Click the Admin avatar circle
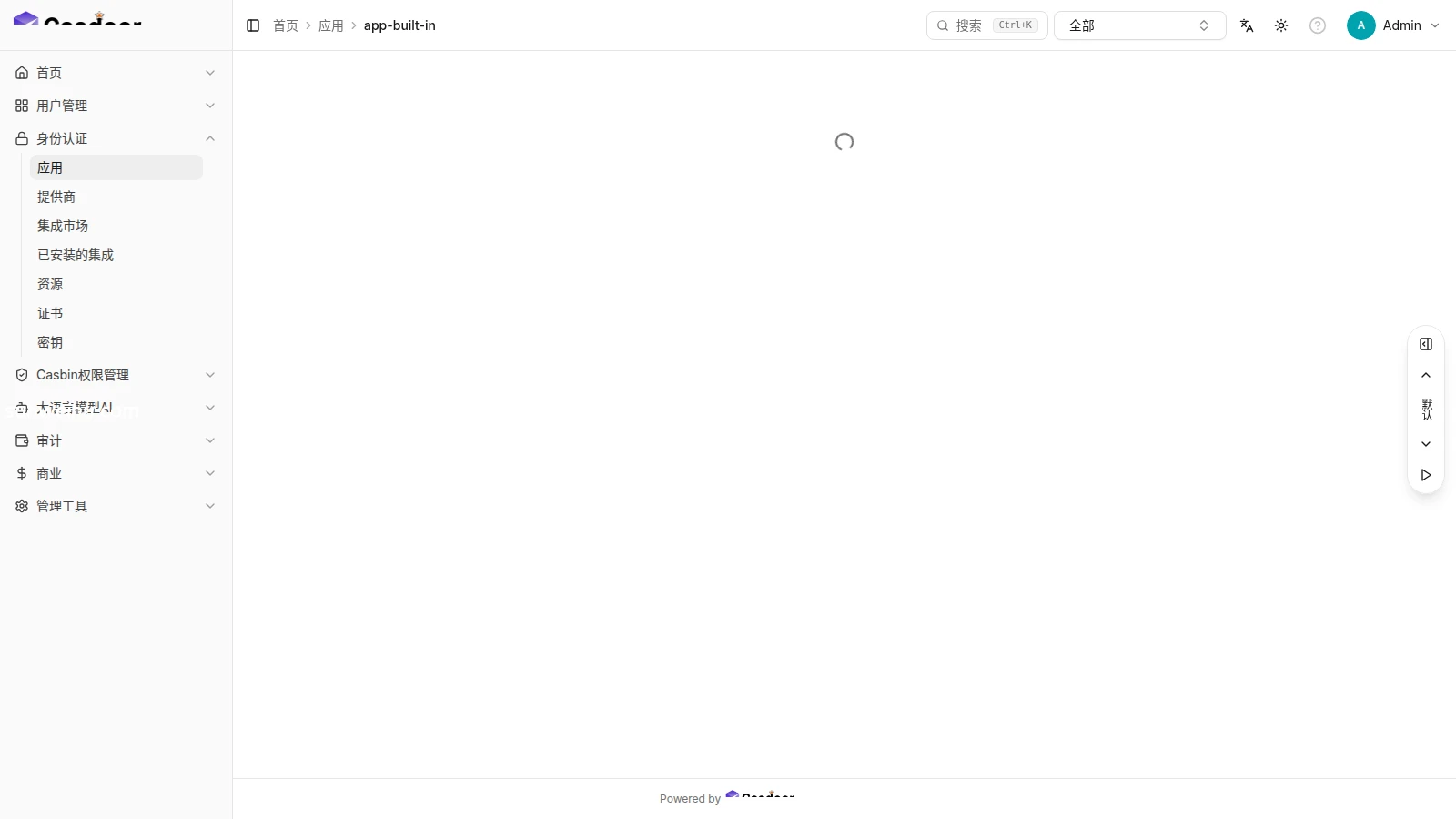Screen dimensions: 1456x819 (x=1361, y=25)
